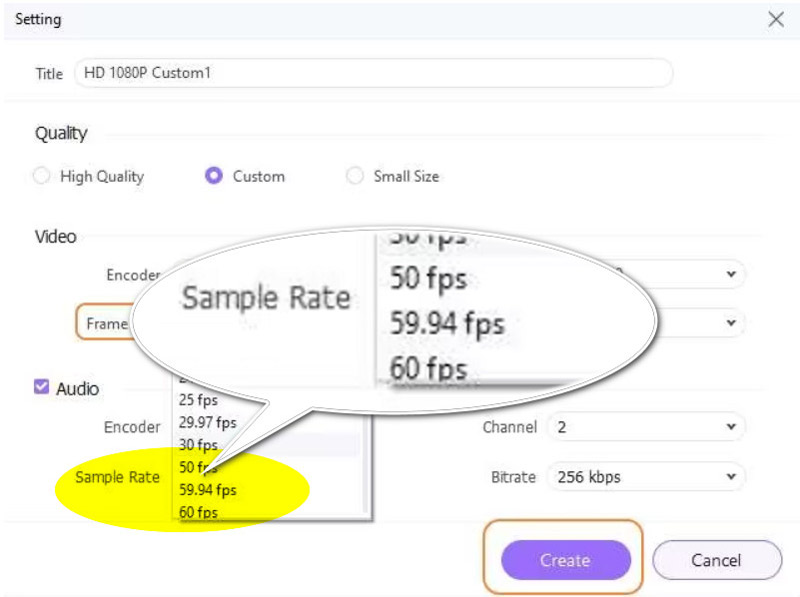Screen dimensions: 800x597
Task: Expand the dropdown right of video Encoder row
Action: (731, 275)
